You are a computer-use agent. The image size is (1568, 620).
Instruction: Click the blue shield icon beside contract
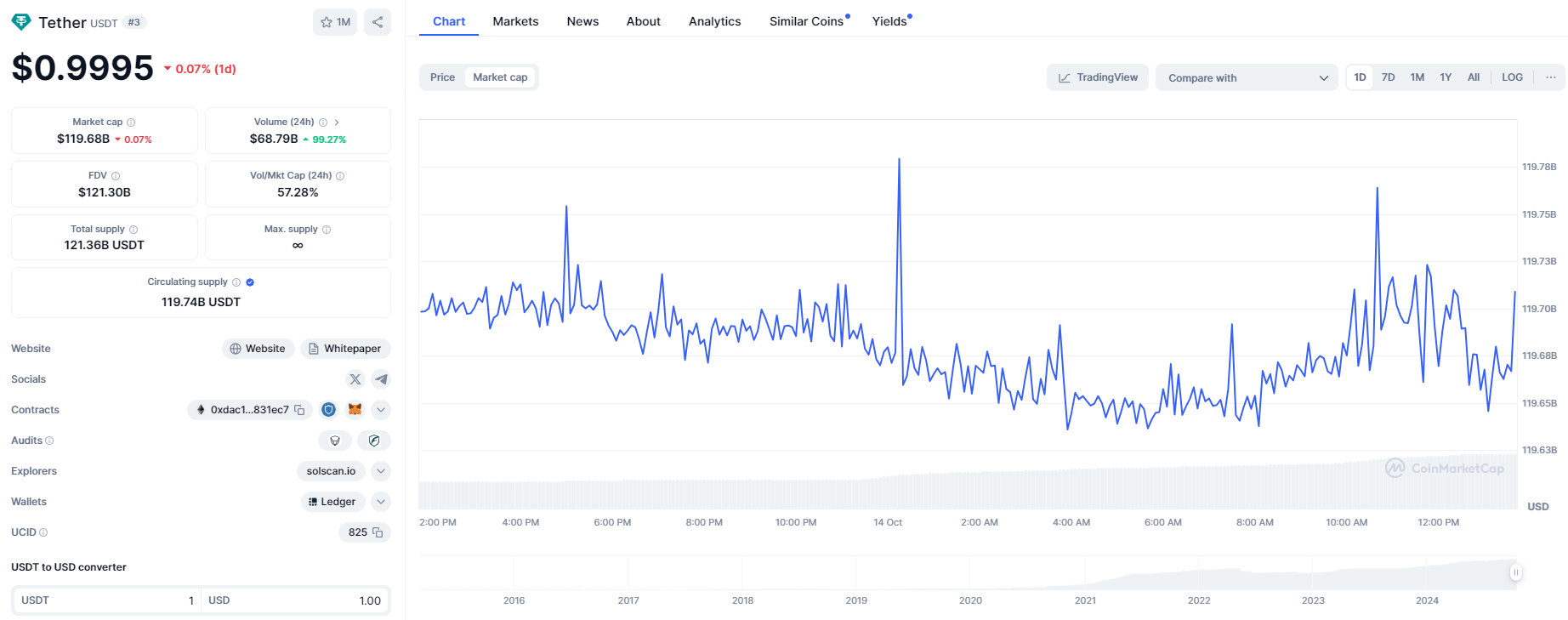coord(328,410)
